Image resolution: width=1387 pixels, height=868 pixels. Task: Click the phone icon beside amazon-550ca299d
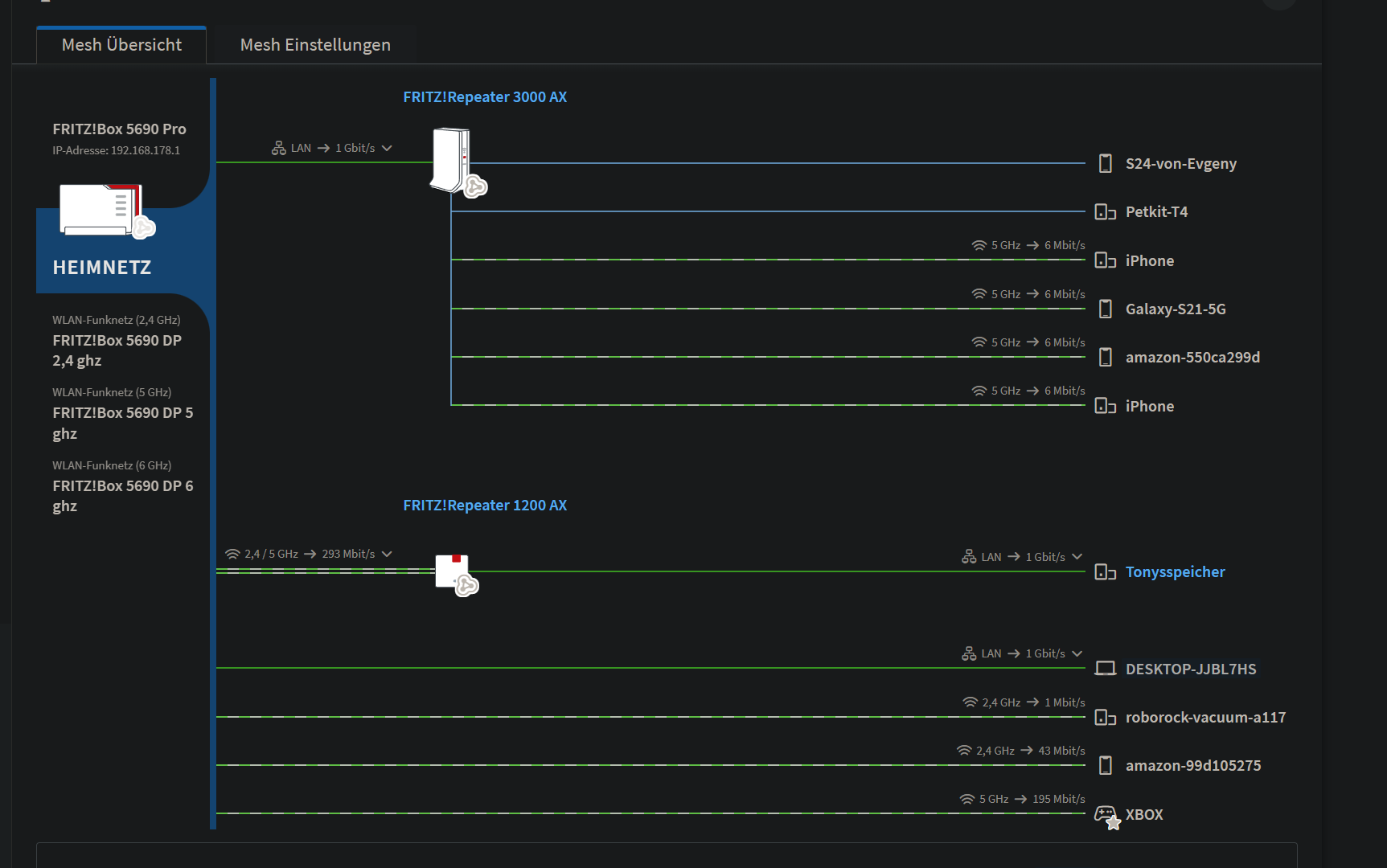tap(1106, 357)
